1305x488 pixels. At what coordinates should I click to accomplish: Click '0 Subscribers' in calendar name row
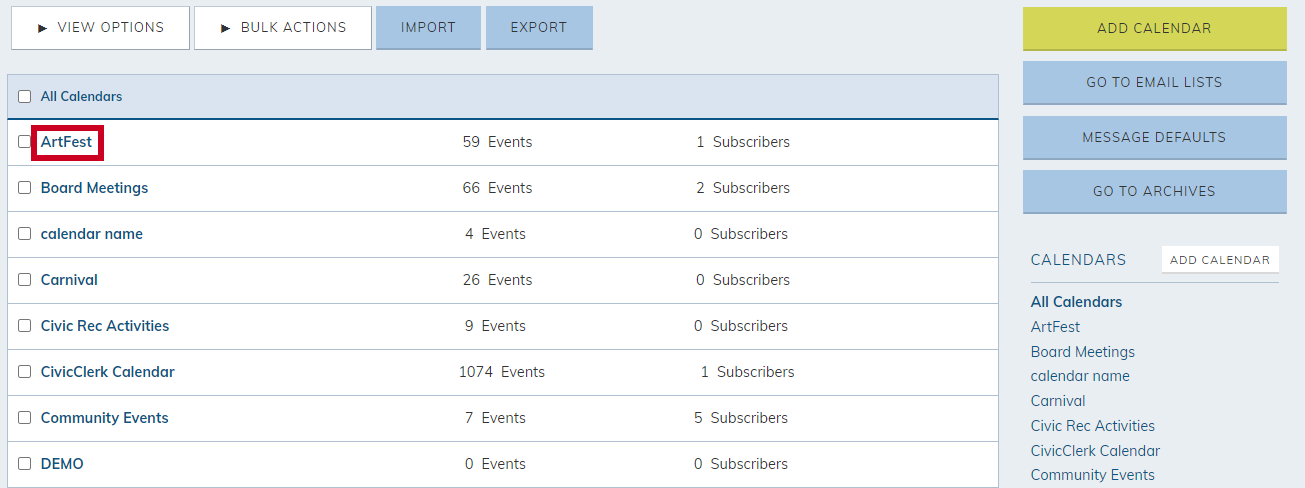741,234
